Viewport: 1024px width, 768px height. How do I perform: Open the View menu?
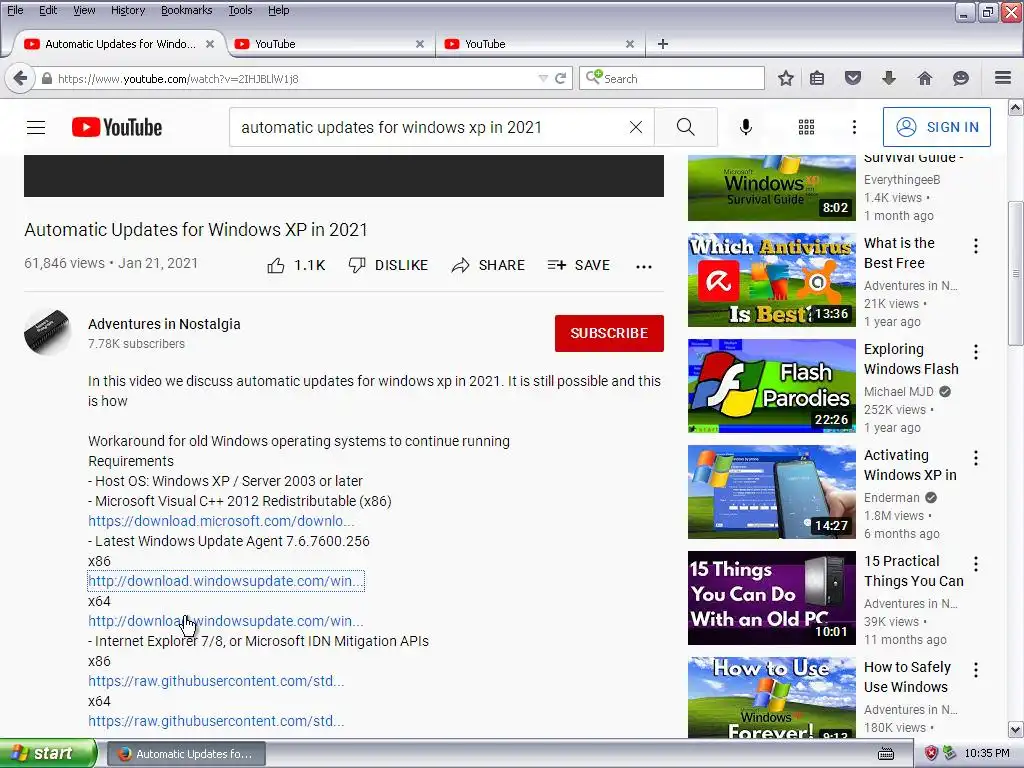click(84, 10)
